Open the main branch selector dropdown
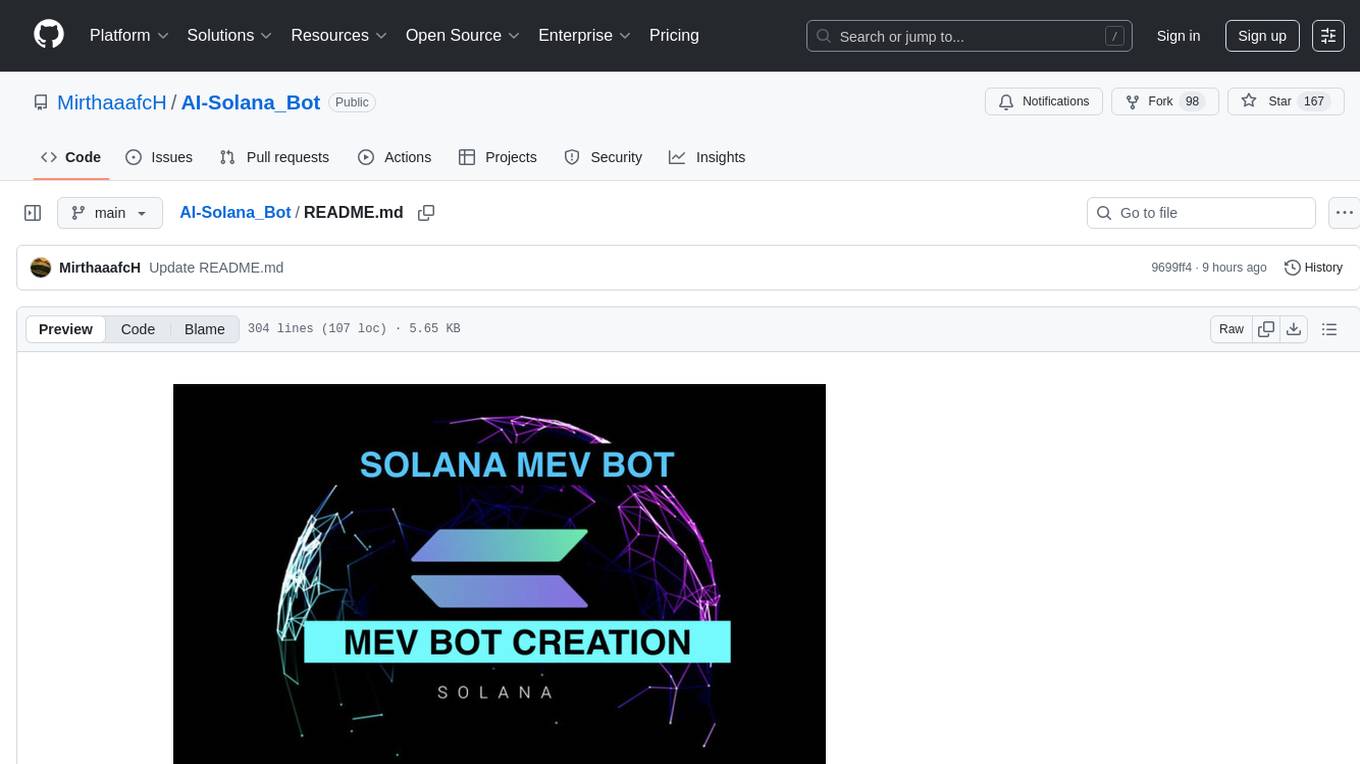Viewport: 1360px width, 764px height. [110, 213]
